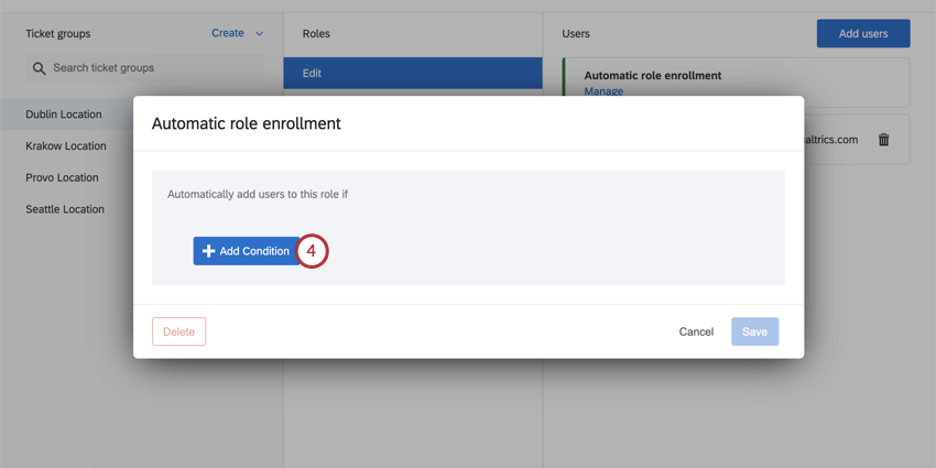Choose the Seattle Location ticket group

tap(65, 210)
